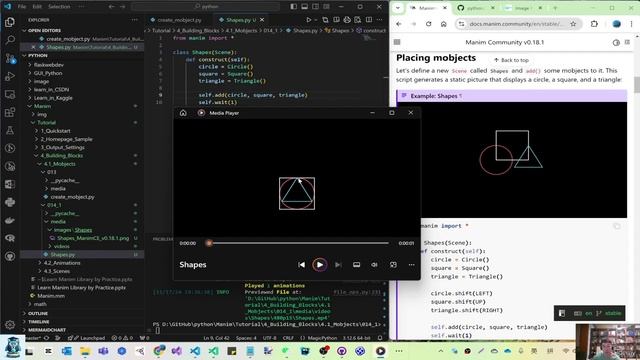The height and width of the screenshot is (360, 640).
Task: Open the browser extensions puzzle icon
Action: 594,24
